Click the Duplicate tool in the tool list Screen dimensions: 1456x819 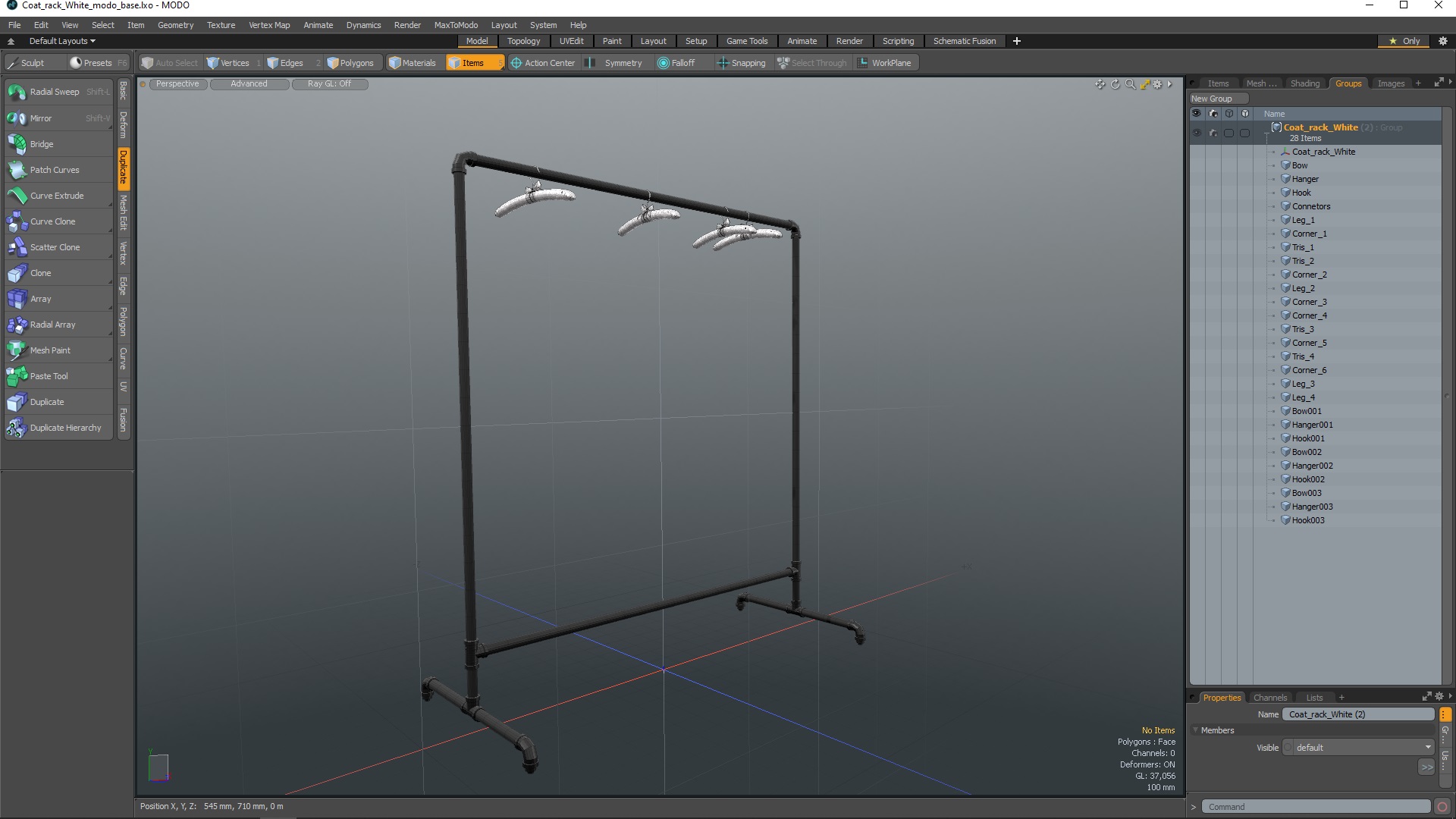click(x=58, y=402)
